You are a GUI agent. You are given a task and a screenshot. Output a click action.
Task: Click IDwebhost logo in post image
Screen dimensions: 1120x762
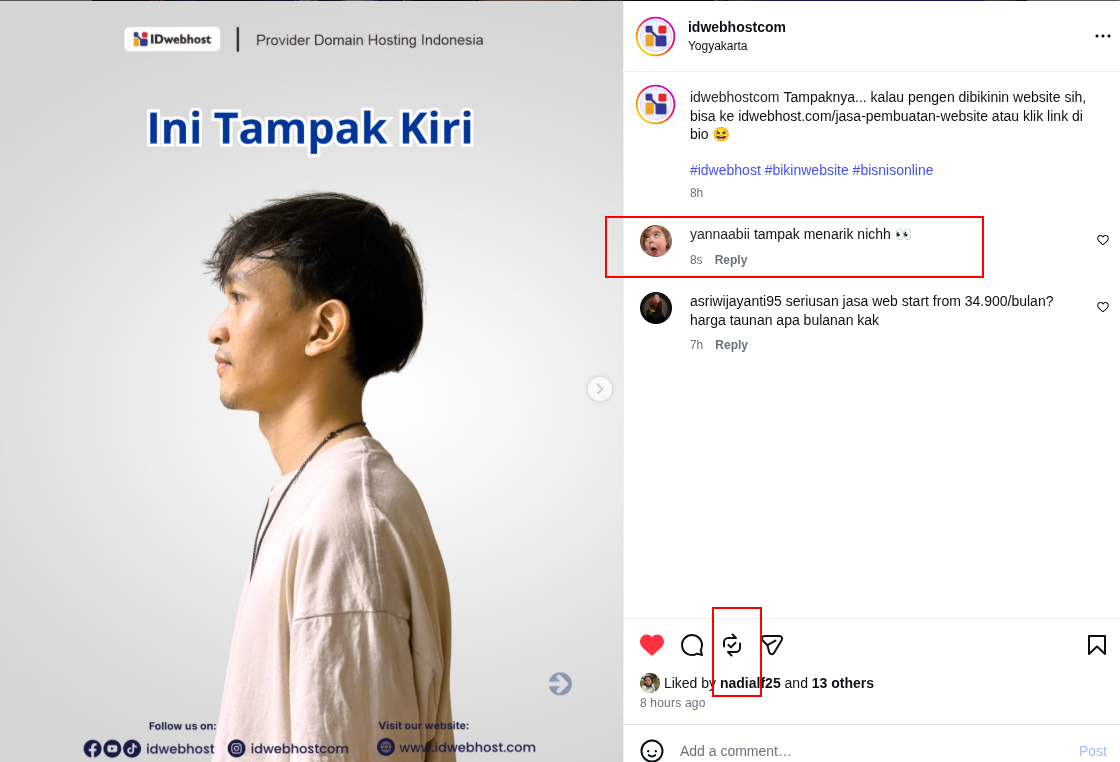pyautogui.click(x=172, y=39)
